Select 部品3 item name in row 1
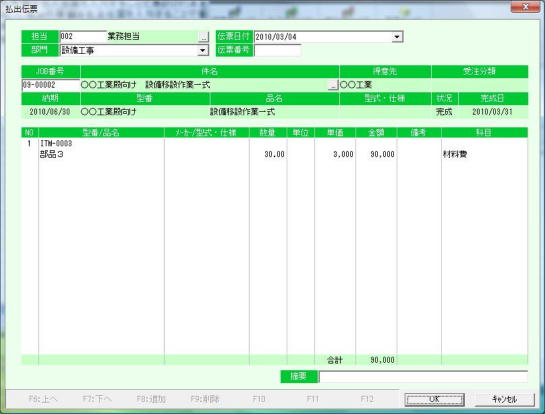Image resolution: width=545 pixels, height=414 pixels. (52, 154)
